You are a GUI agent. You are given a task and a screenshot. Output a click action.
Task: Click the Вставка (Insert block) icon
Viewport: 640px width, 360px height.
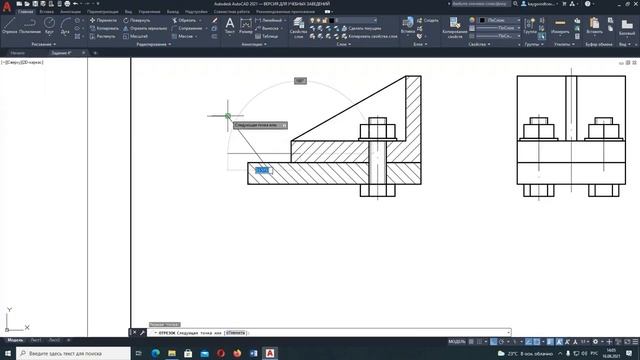click(407, 25)
